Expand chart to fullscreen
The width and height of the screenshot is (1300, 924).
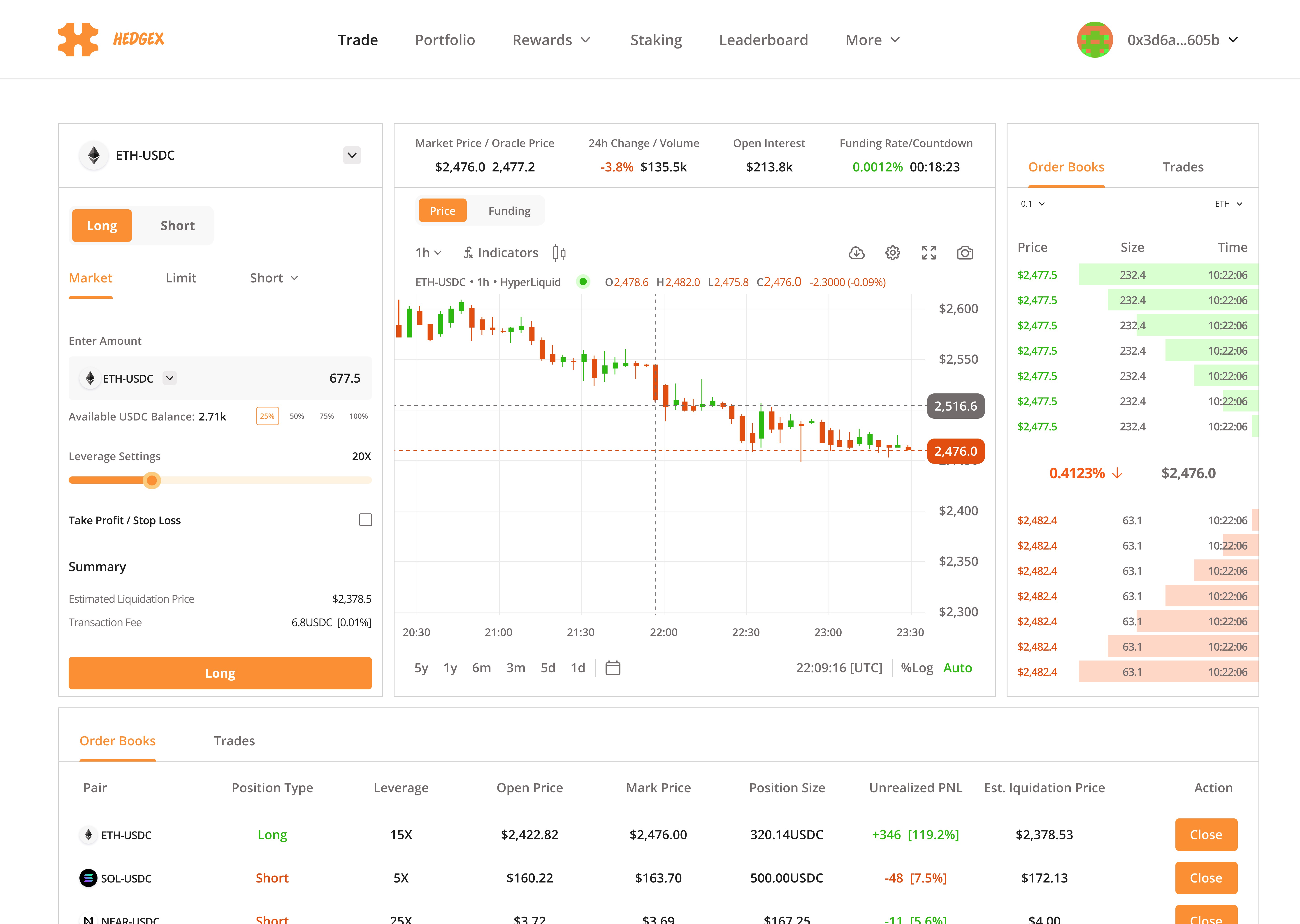pos(929,253)
